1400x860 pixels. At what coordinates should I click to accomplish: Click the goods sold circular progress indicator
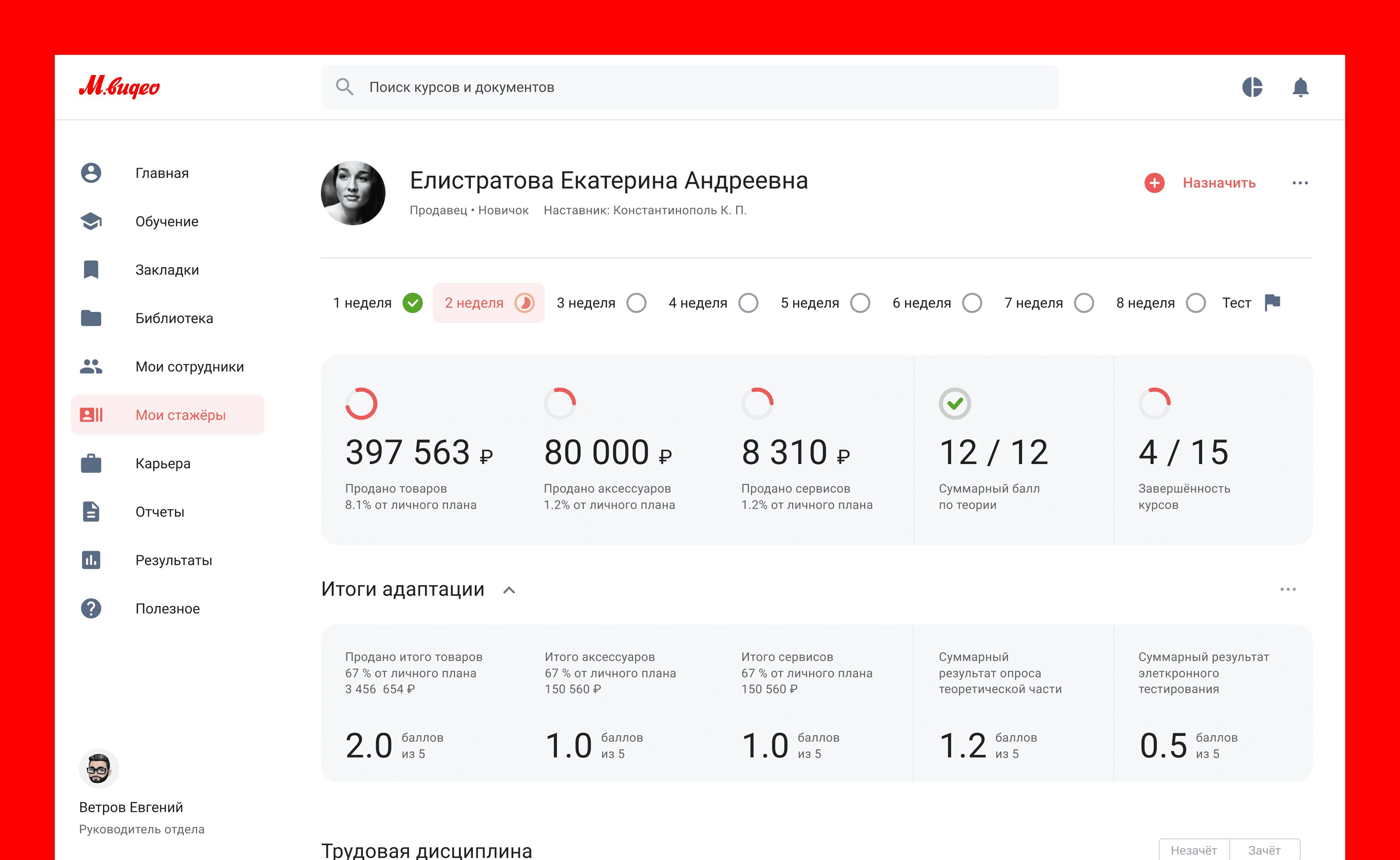coord(361,403)
